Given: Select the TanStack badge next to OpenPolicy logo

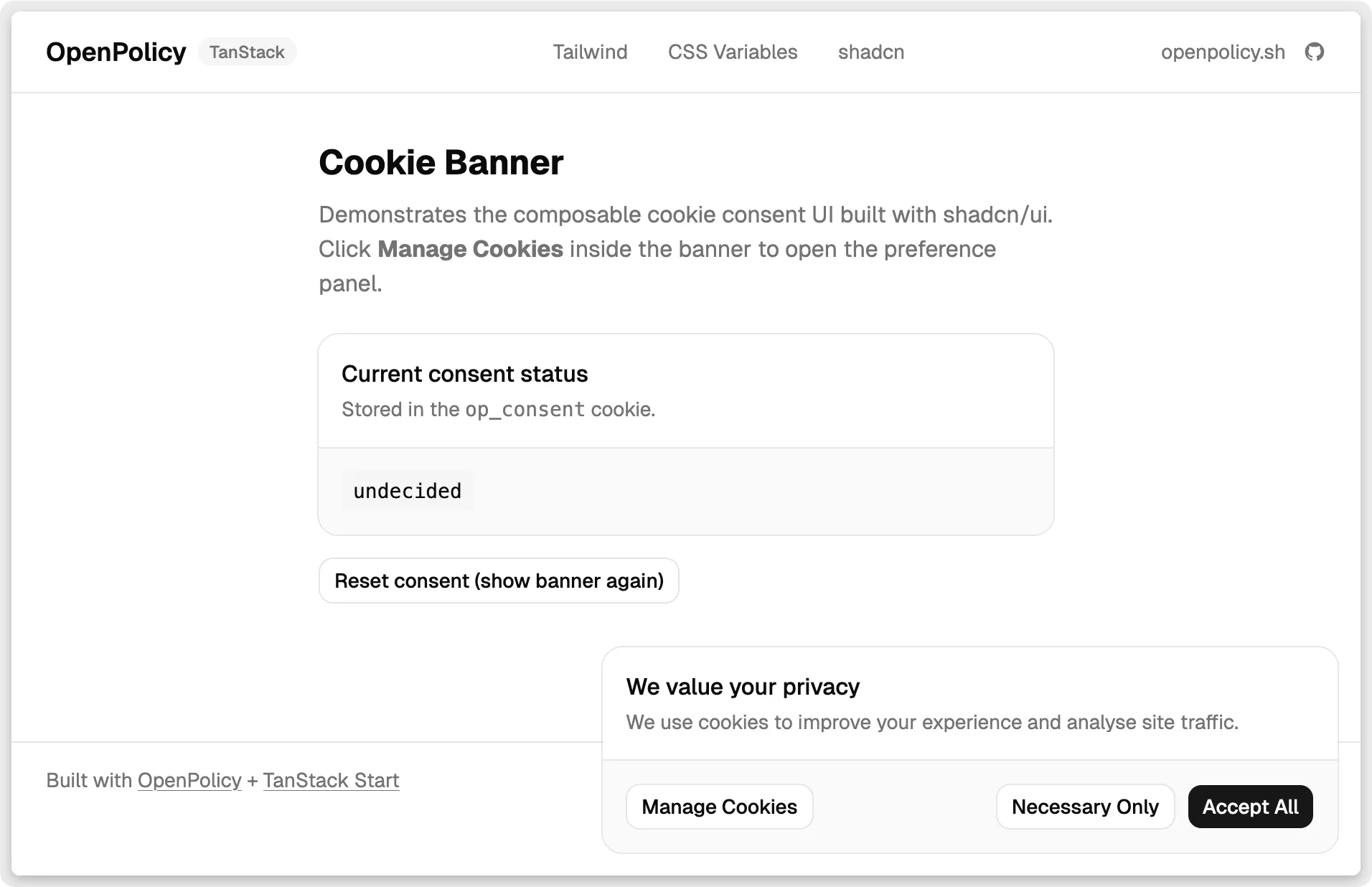Looking at the screenshot, I should [247, 52].
